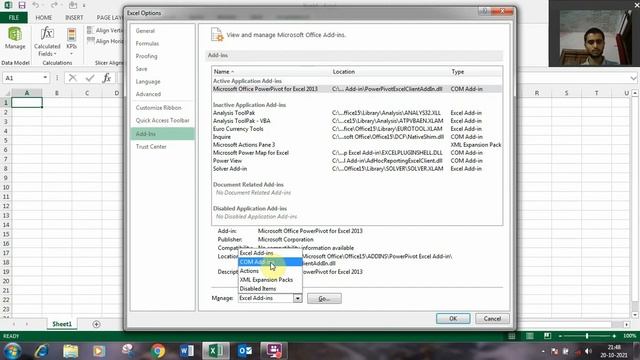Adjust the zoom slider handle
The height and width of the screenshot is (360, 640).
pyautogui.click(x=587, y=336)
